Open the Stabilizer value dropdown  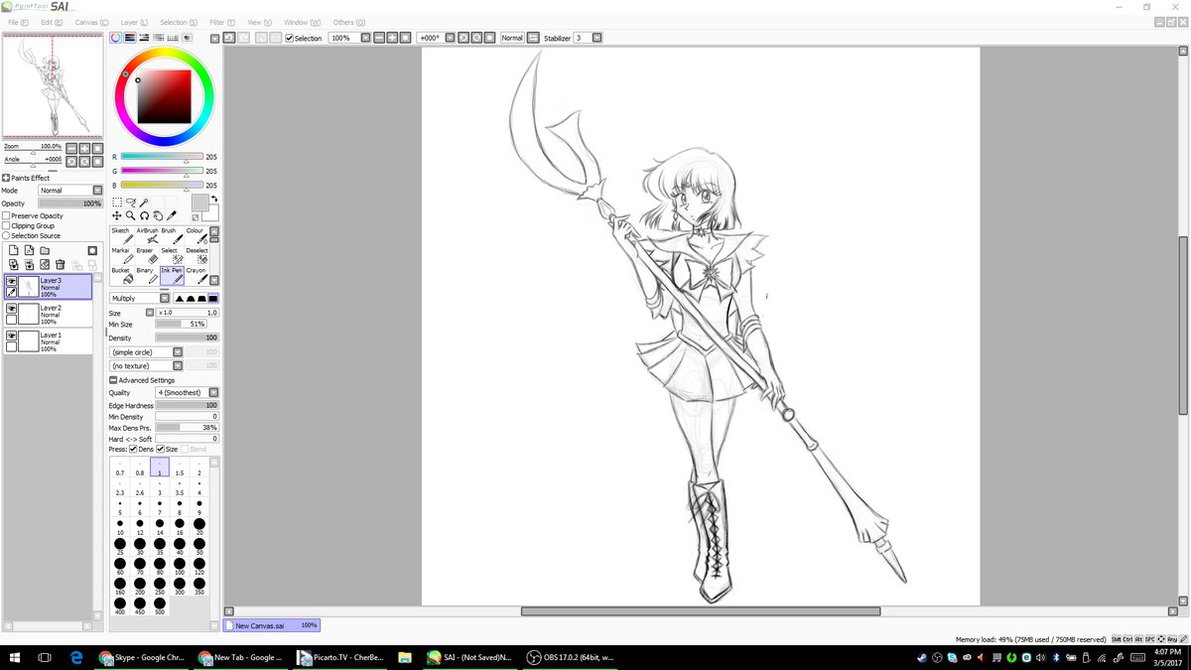597,38
